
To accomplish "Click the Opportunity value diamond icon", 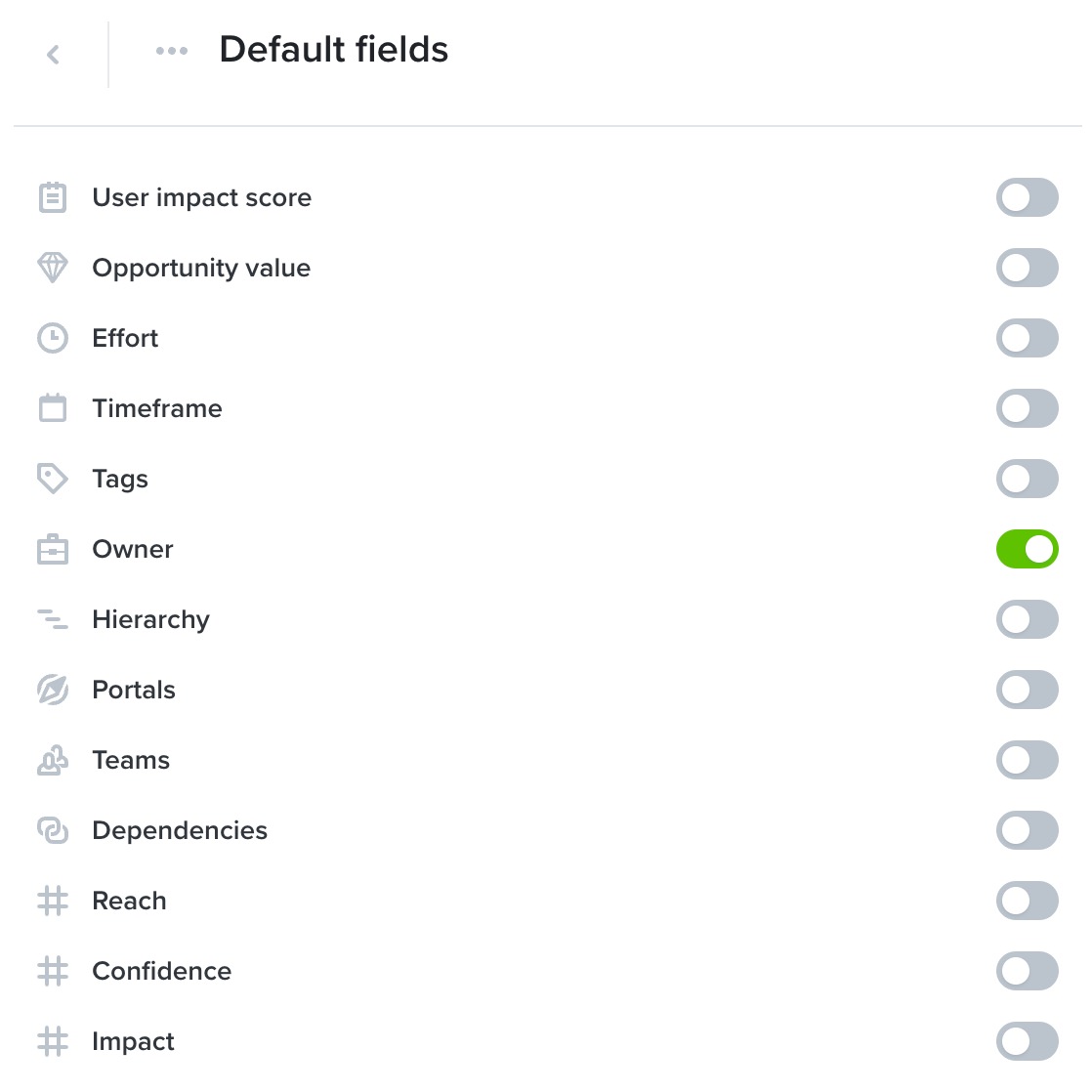I will click(52, 268).
